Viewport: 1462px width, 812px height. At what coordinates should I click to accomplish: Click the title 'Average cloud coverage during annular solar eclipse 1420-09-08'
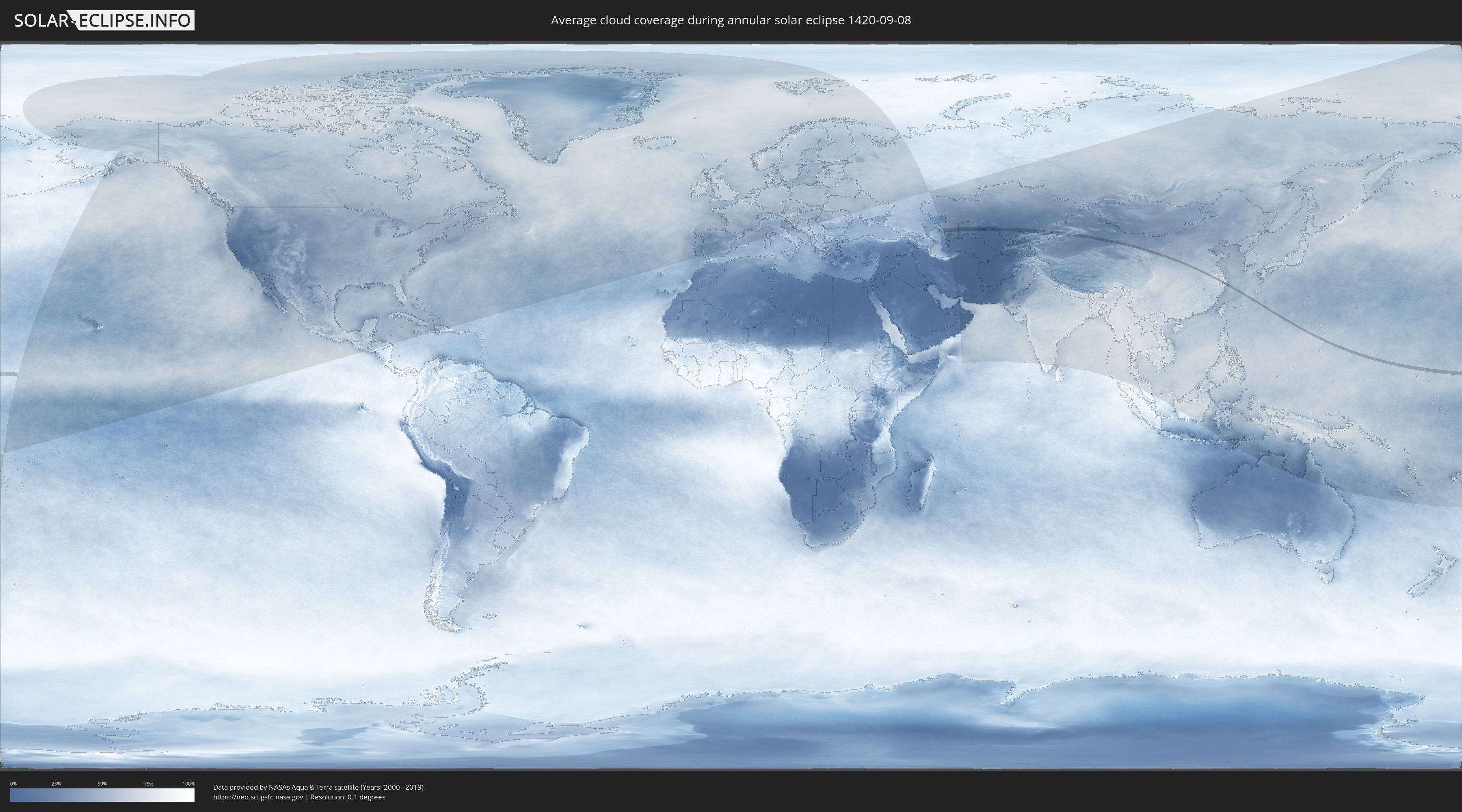coord(731,20)
